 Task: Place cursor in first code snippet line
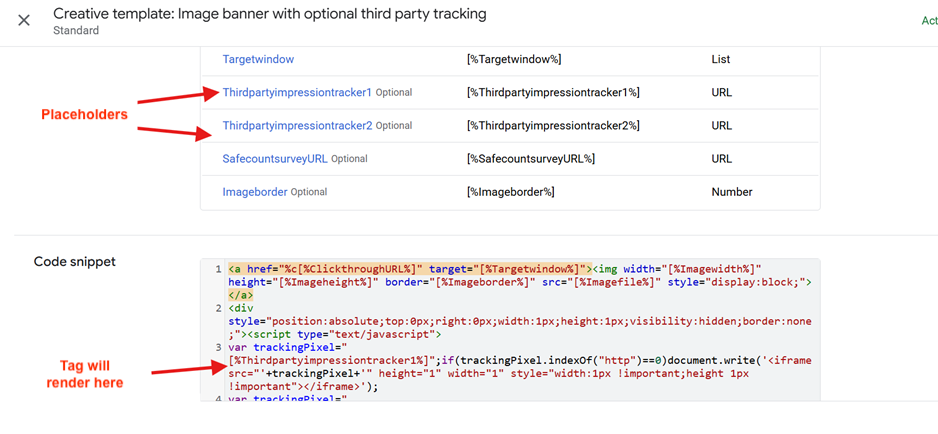coord(500,269)
